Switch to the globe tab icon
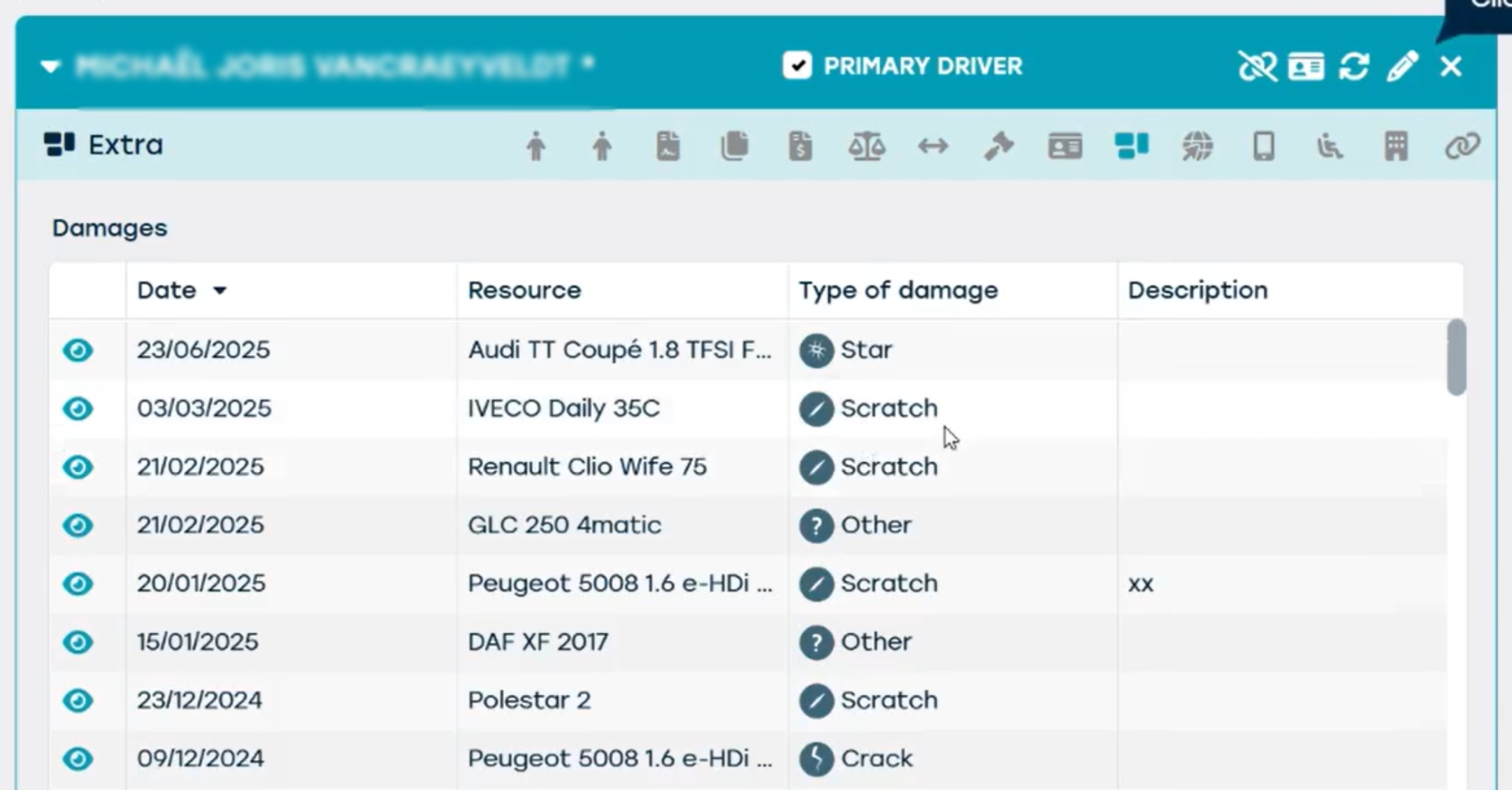This screenshot has height=790, width=1512. coord(1197,146)
